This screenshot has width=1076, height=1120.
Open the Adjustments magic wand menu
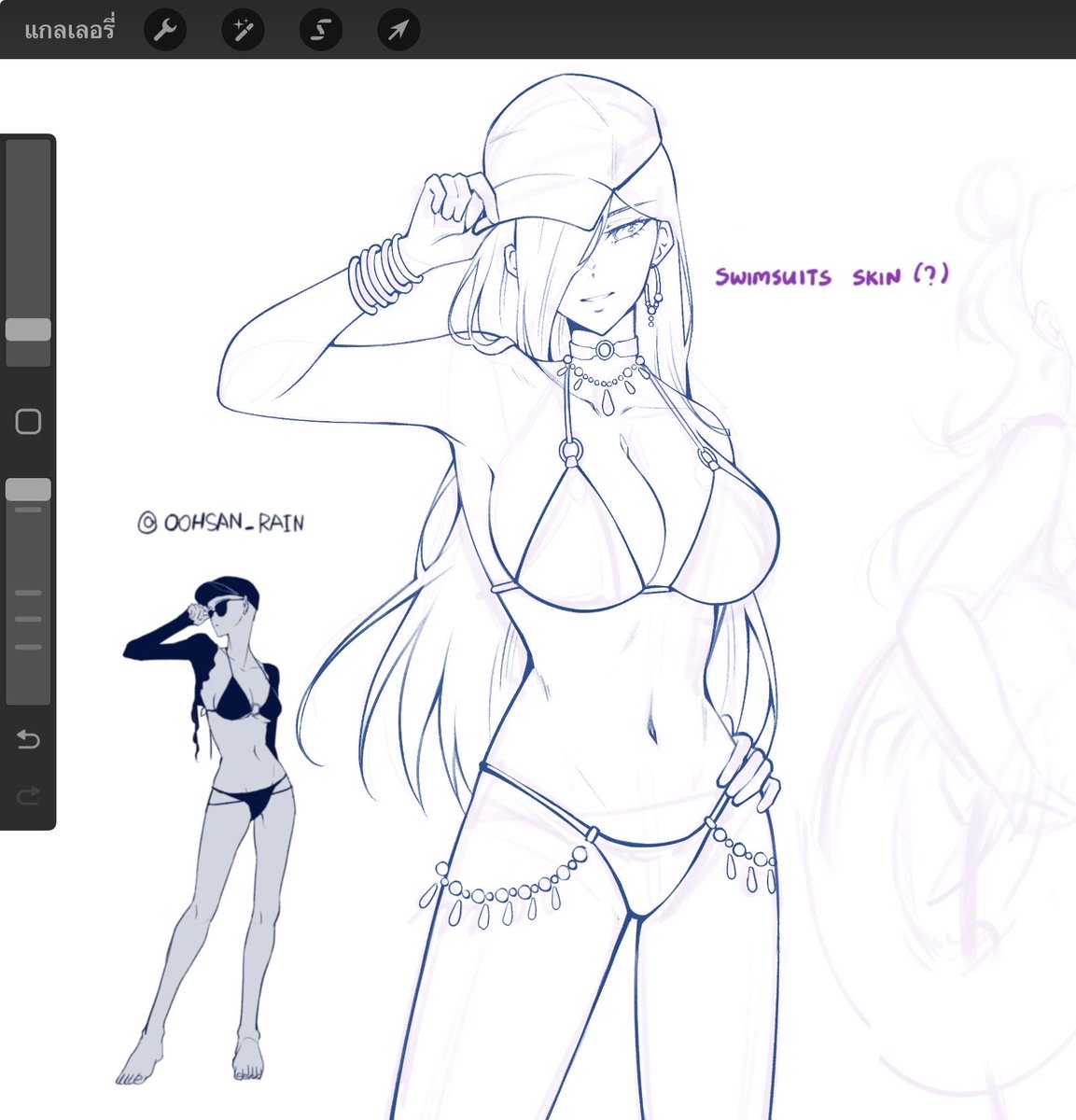pos(243,31)
